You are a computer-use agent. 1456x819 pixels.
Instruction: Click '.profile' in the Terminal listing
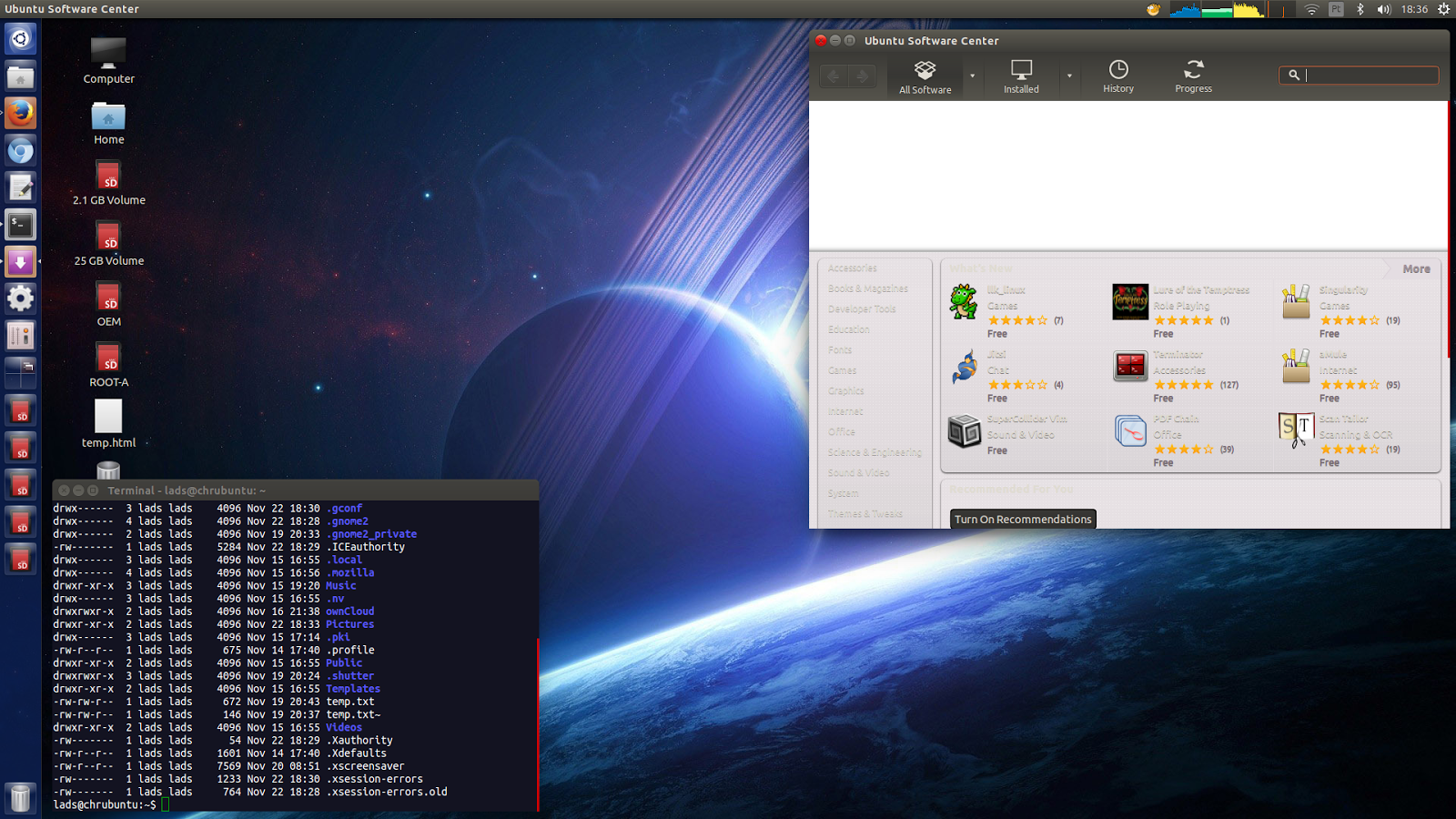[350, 651]
